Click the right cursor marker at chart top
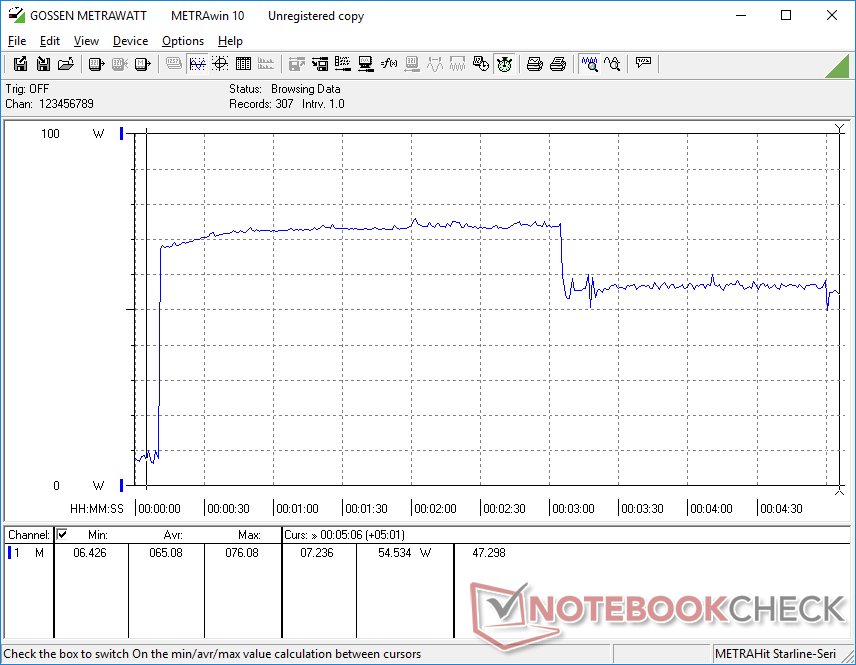The height and width of the screenshot is (665, 856). coord(840,128)
